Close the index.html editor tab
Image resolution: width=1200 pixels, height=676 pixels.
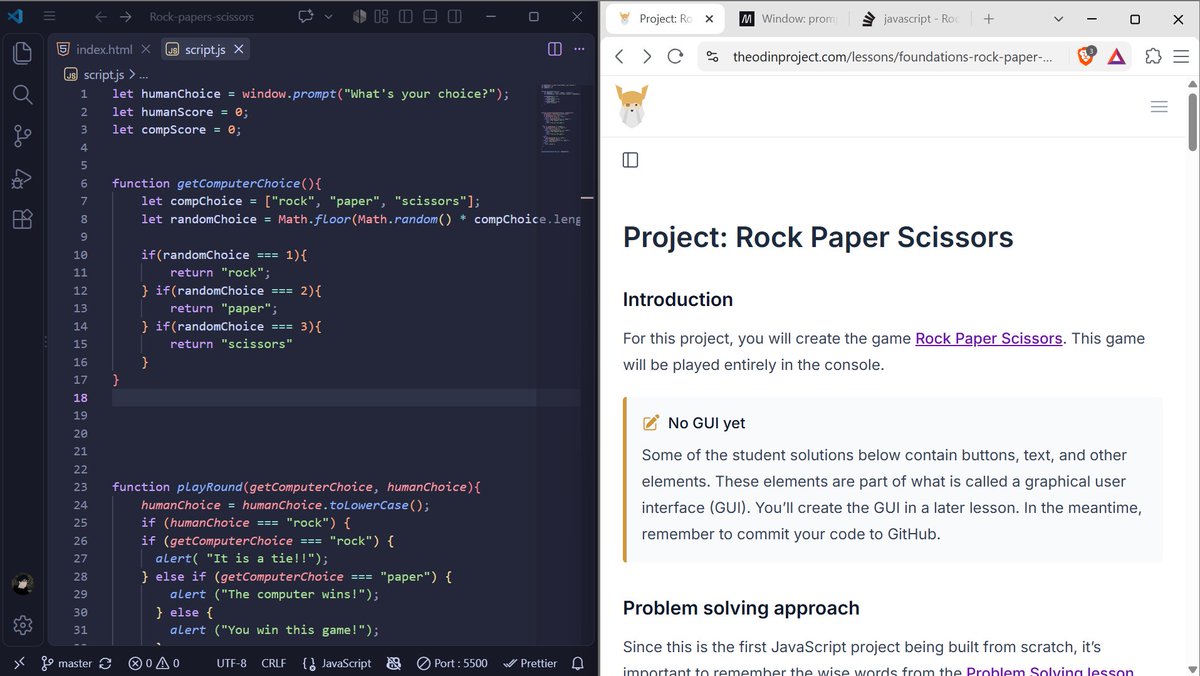pos(146,49)
